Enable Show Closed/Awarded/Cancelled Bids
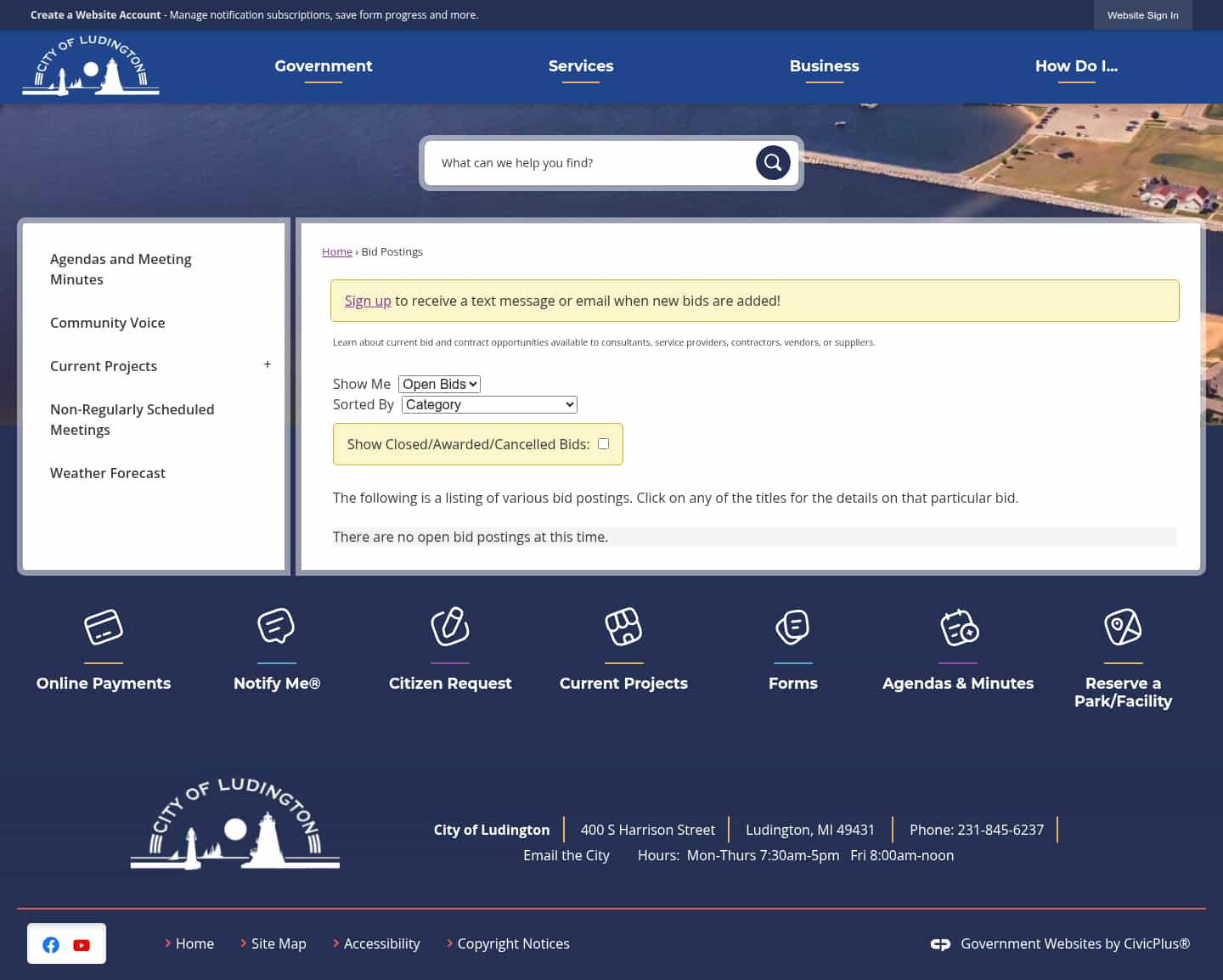 603,443
